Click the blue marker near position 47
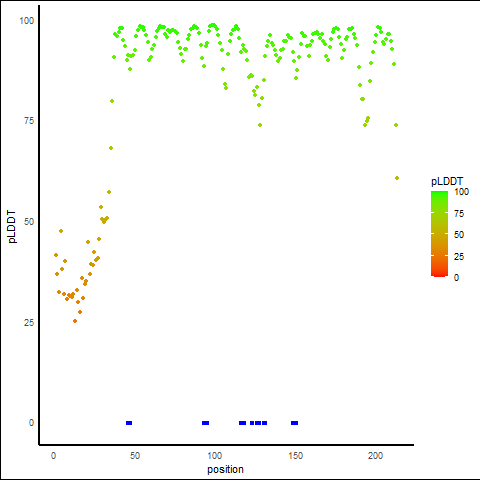Screen dimensions: 480x480 (129, 423)
